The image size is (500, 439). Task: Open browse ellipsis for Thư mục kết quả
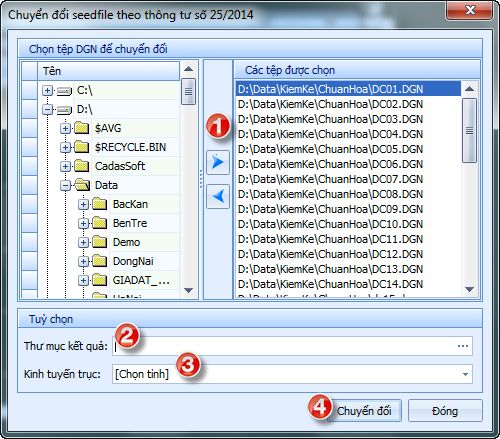(463, 346)
